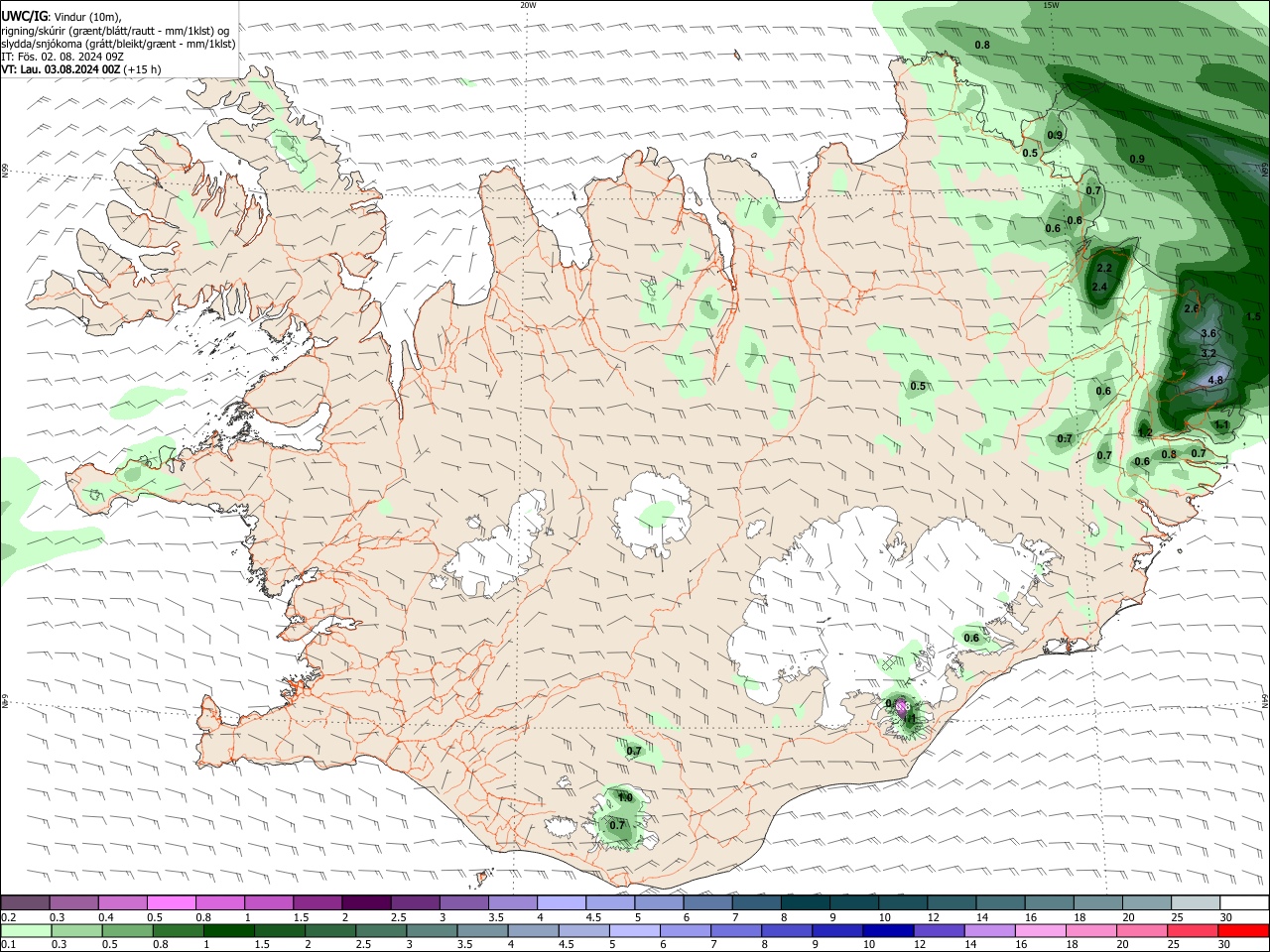Click the 'UWC/IG: Vindur (10m)' title line

point(62,17)
